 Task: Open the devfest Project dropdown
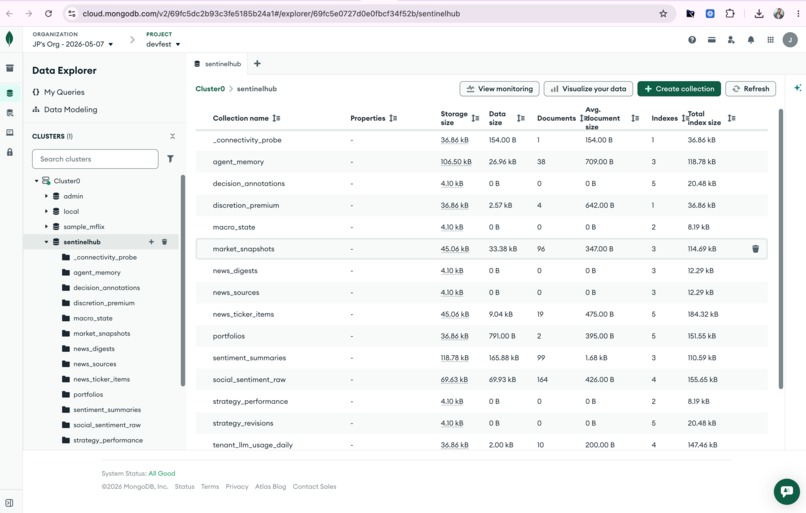coord(163,44)
